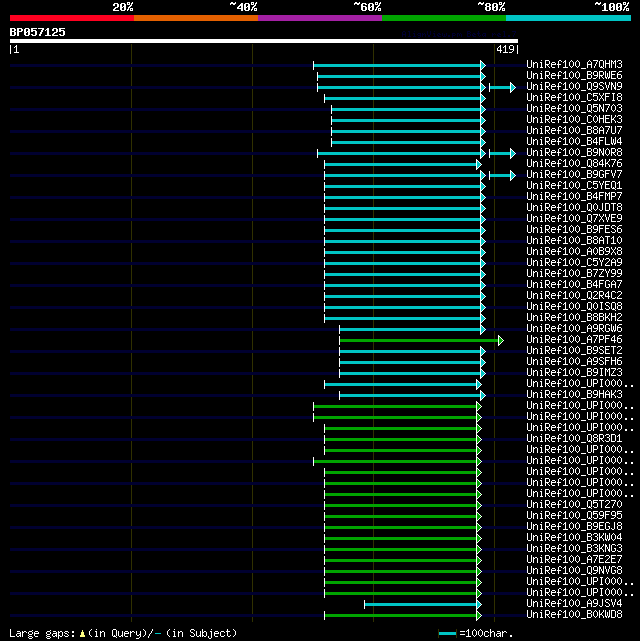Click the arrowhead ending the Q84K76 alignment bar
Image resolution: width=640 pixels, height=641 pixels.
coord(479,165)
